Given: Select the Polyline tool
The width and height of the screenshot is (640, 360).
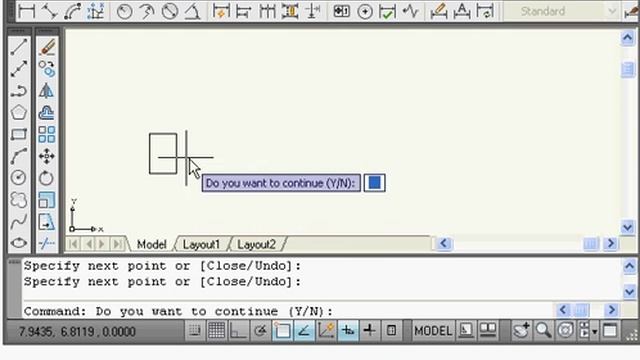Looking at the screenshot, I should (x=19, y=91).
